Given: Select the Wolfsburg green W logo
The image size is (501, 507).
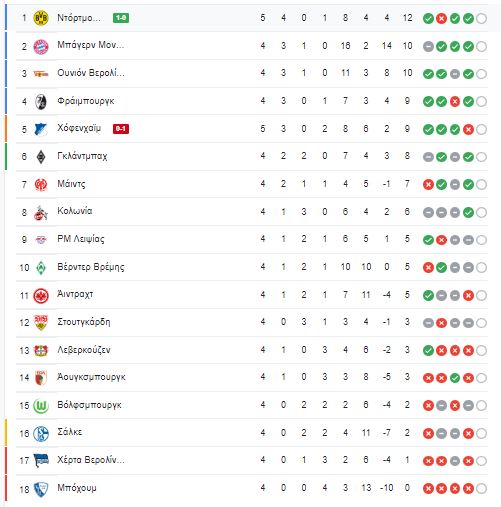Looking at the screenshot, I should pyautogui.click(x=41, y=406).
